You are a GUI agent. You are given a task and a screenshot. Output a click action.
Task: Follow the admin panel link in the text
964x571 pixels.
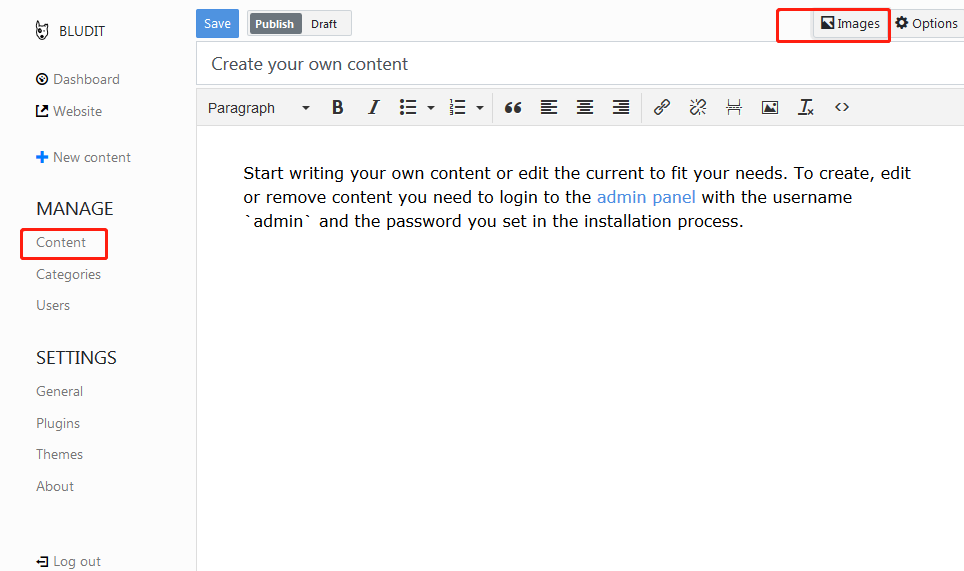pos(646,197)
